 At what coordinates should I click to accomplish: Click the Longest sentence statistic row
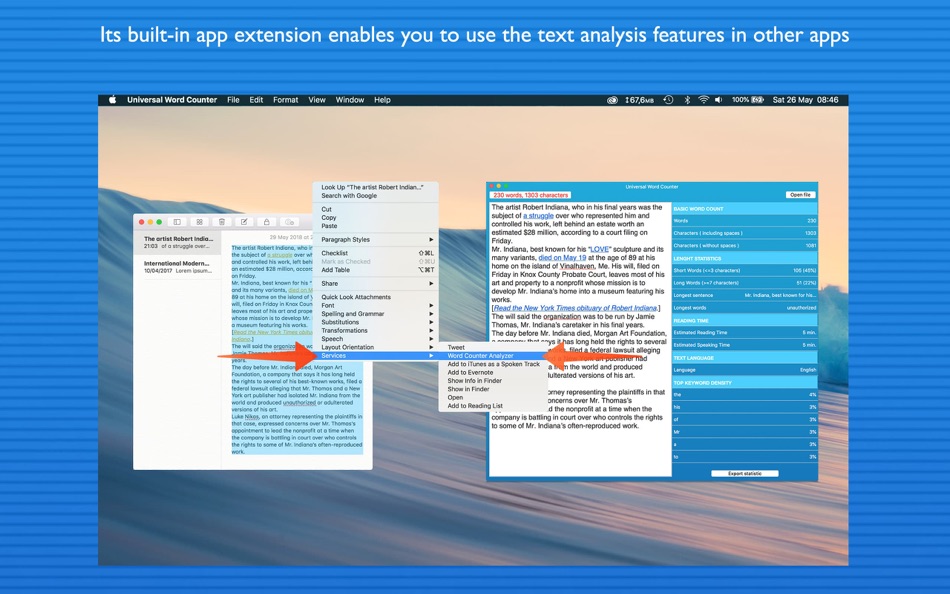[745, 295]
